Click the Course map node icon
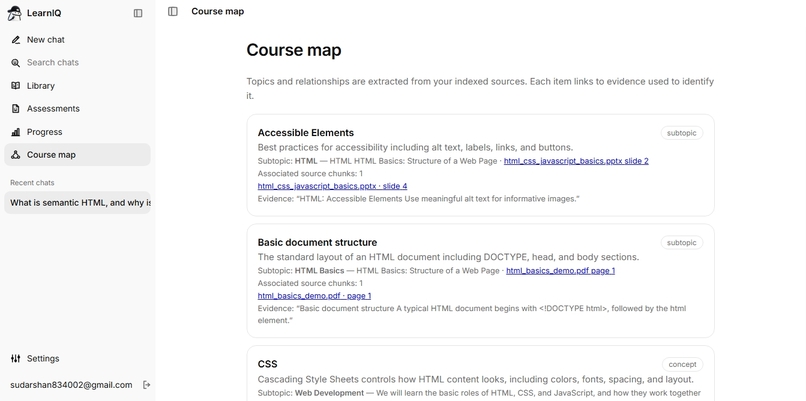 pos(16,155)
